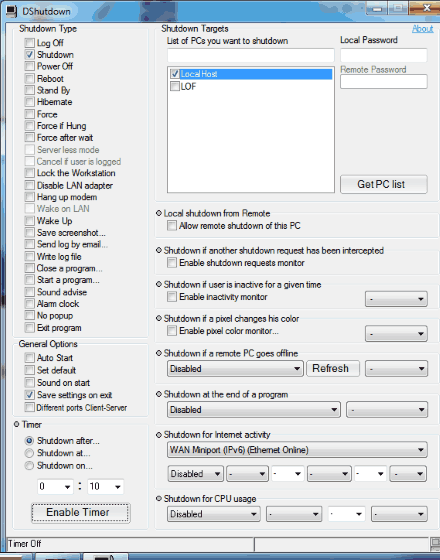This screenshot has height=560, width=440.
Task: Select the Shutdown at... radio button
Action: (x=30, y=453)
